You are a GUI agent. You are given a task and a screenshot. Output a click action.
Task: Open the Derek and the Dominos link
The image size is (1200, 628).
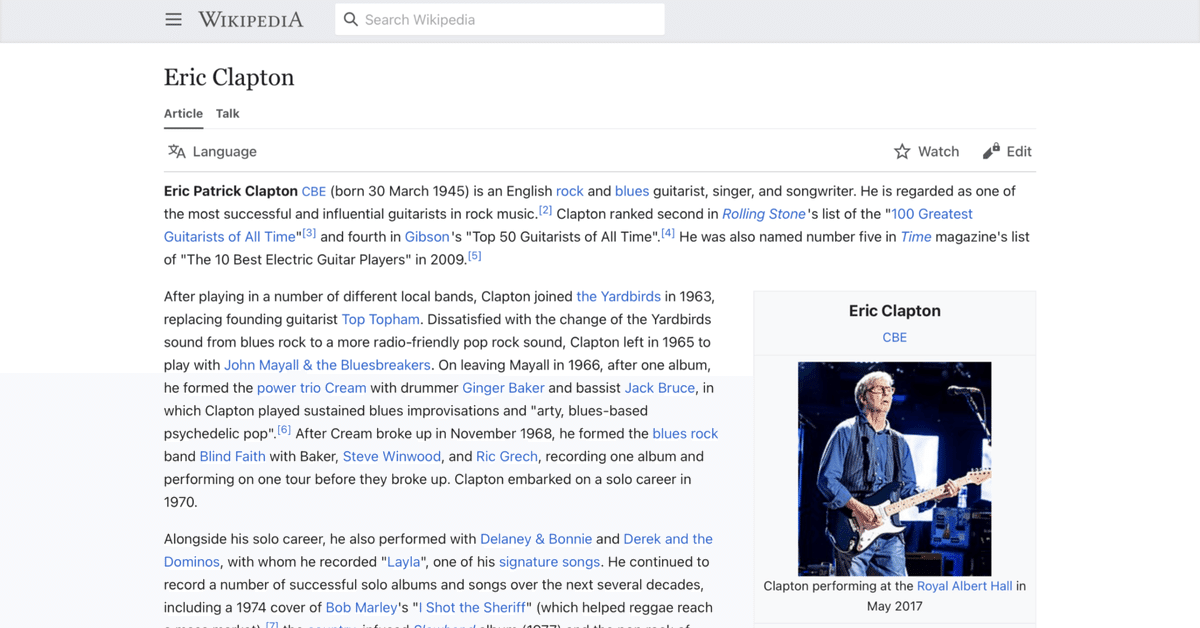(x=439, y=550)
